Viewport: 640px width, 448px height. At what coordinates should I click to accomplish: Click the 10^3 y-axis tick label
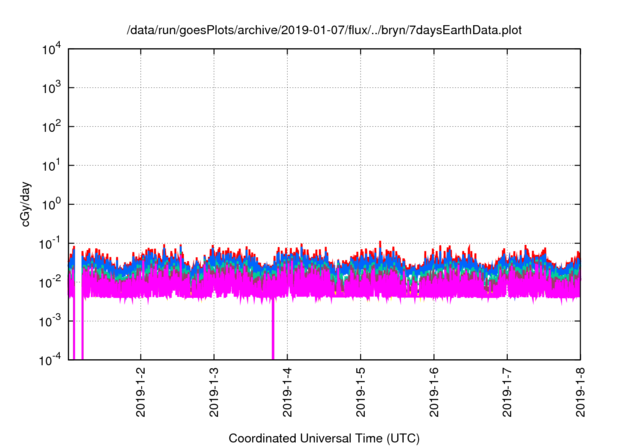[x=52, y=87]
